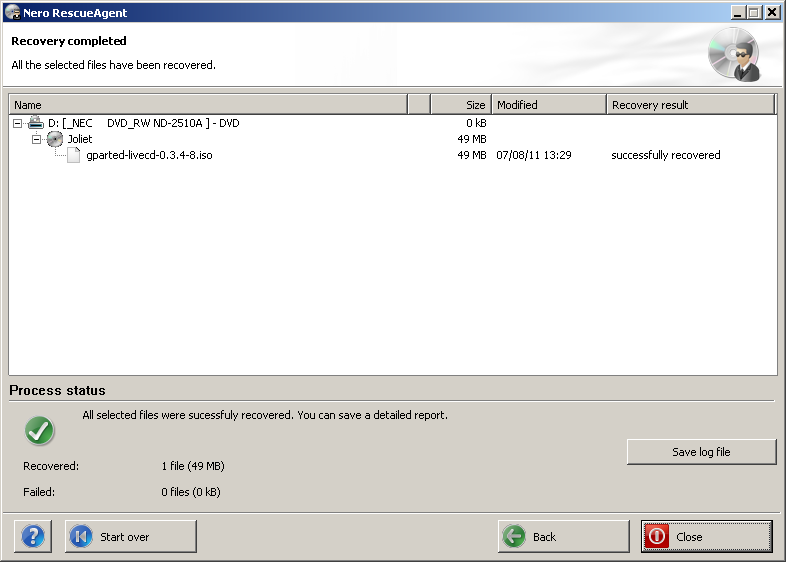The height and width of the screenshot is (562, 786).
Task: Click the 'Recovered:' label
Action: [51, 466]
